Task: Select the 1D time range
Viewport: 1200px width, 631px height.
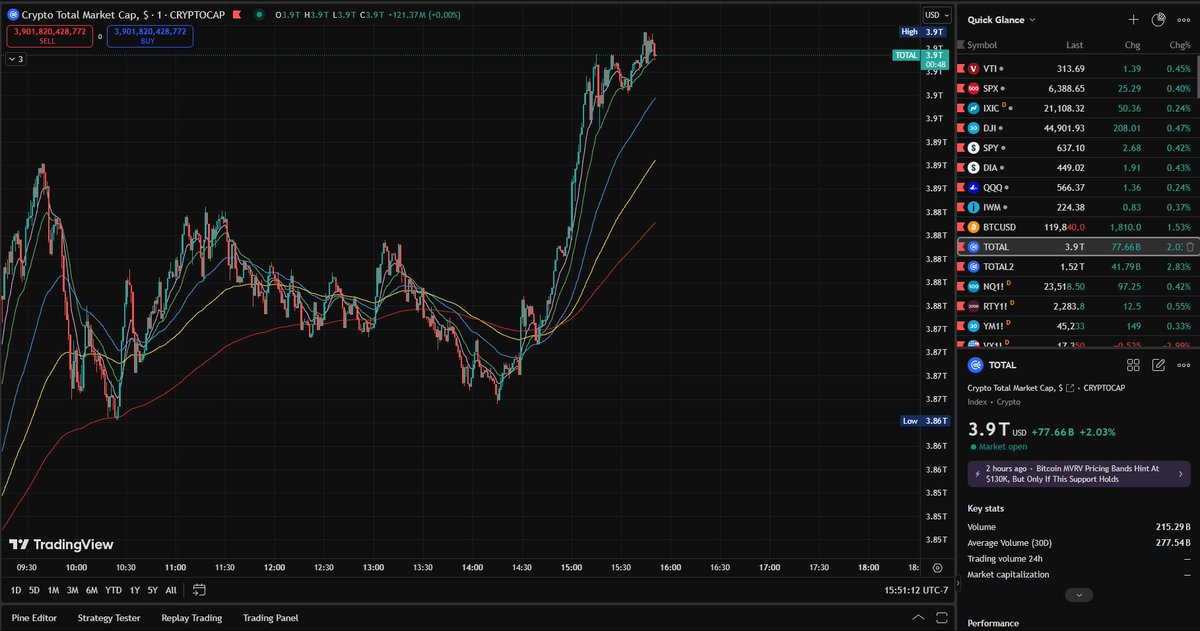Action: pos(17,590)
